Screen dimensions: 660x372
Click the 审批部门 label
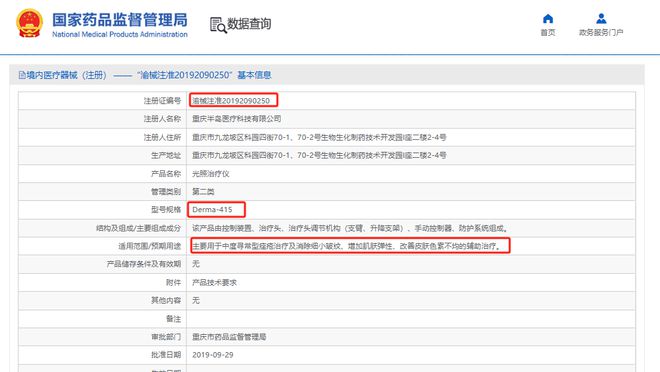tap(166, 337)
